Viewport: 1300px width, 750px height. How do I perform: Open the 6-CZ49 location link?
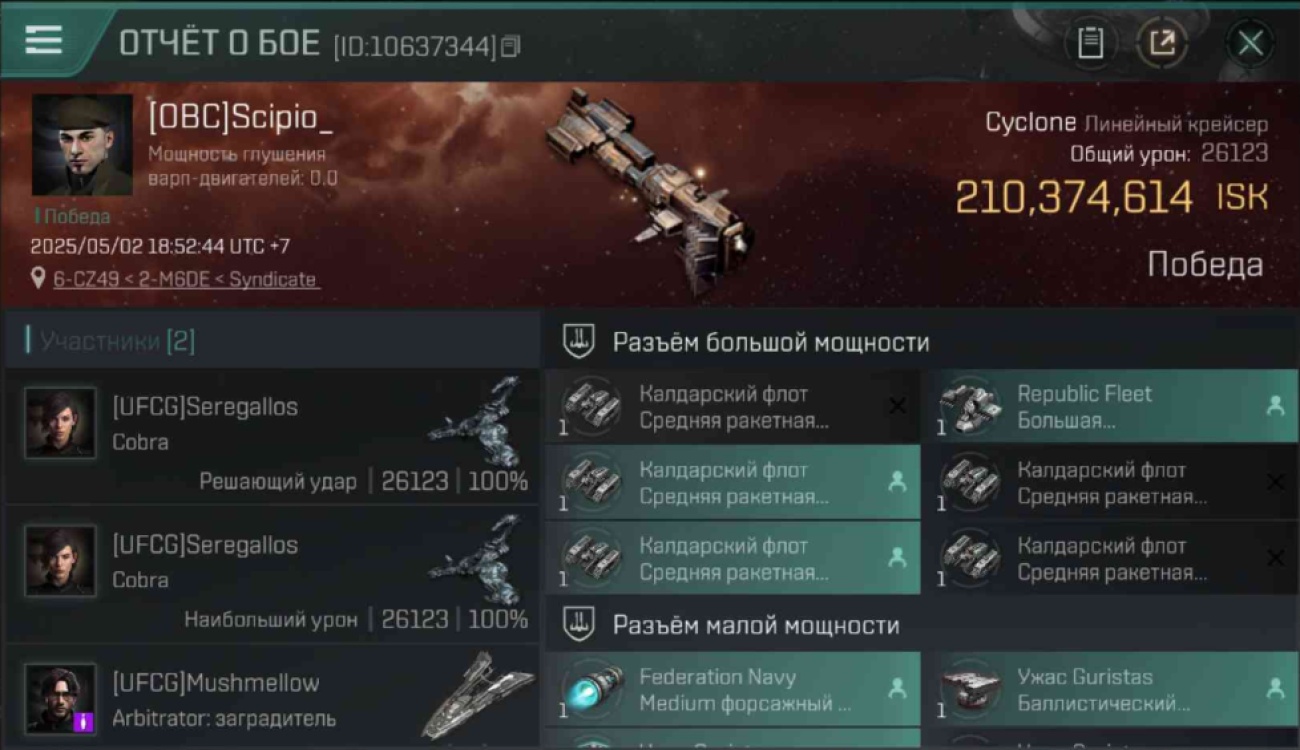(185, 279)
